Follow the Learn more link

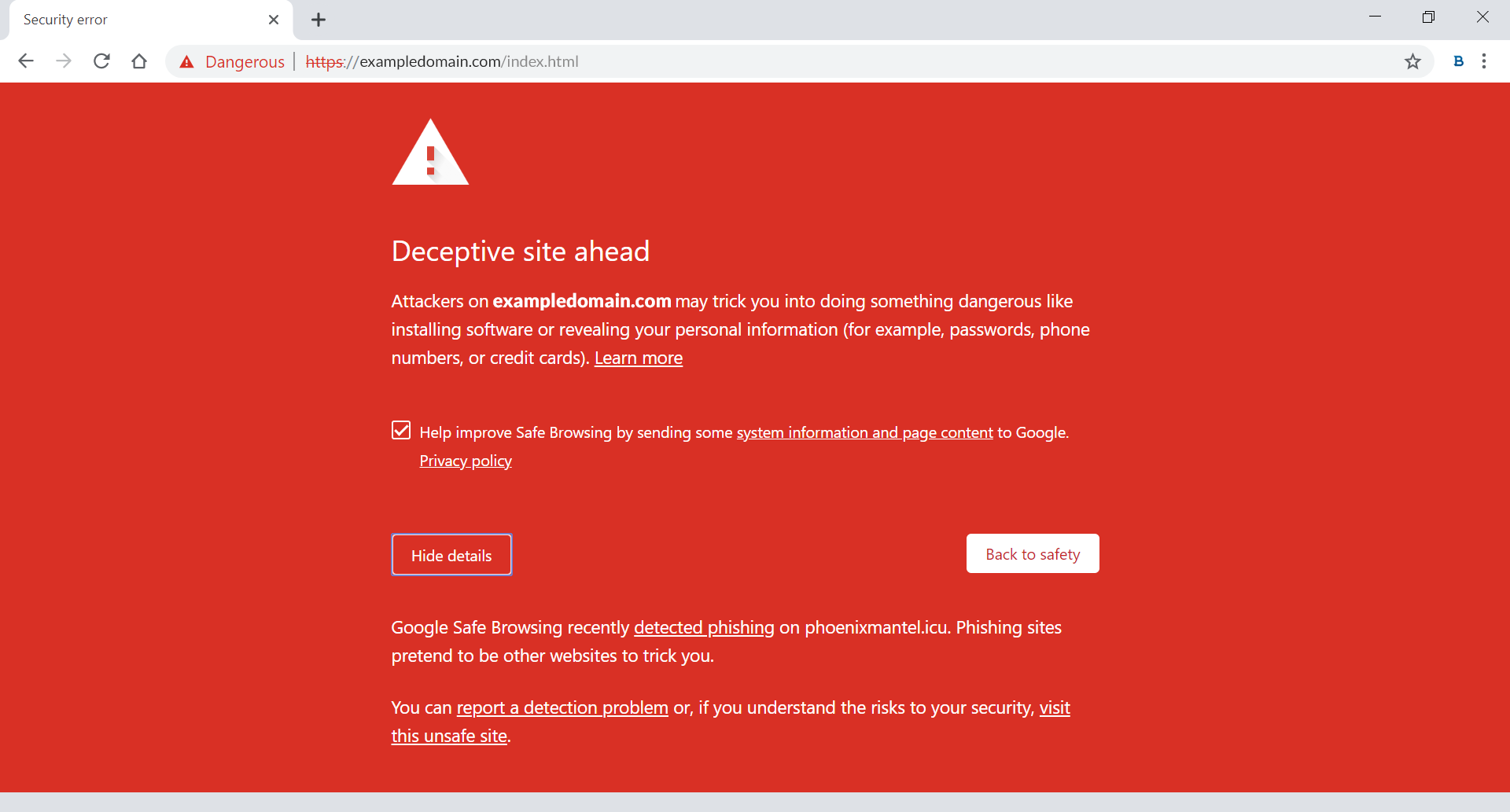pyautogui.click(x=638, y=358)
